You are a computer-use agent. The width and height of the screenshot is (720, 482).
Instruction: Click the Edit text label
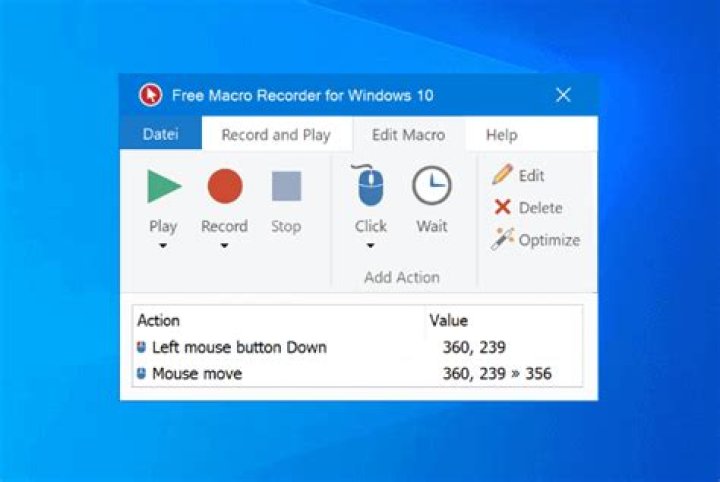click(x=531, y=175)
